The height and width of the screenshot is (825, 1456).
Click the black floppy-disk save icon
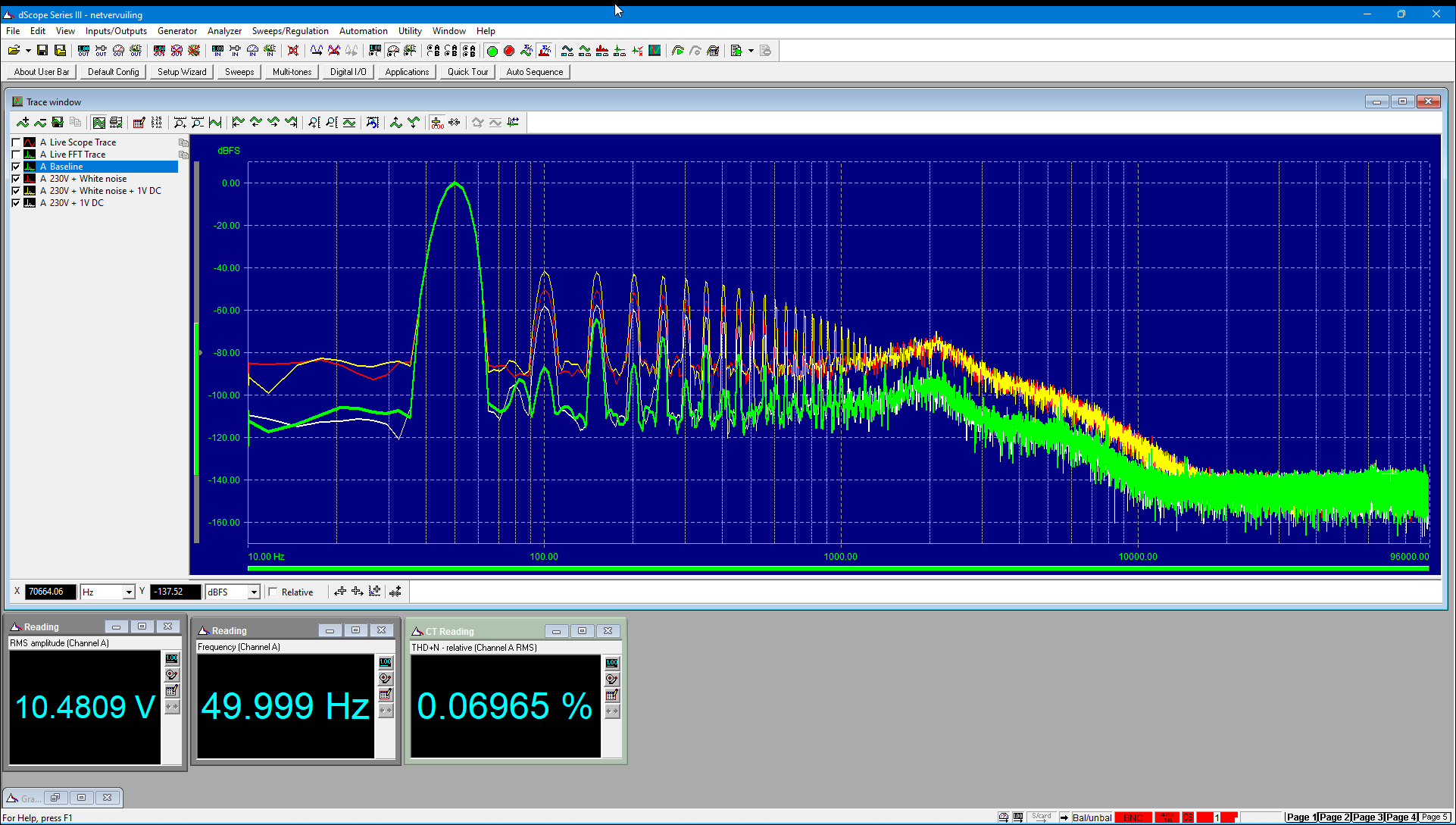click(42, 51)
